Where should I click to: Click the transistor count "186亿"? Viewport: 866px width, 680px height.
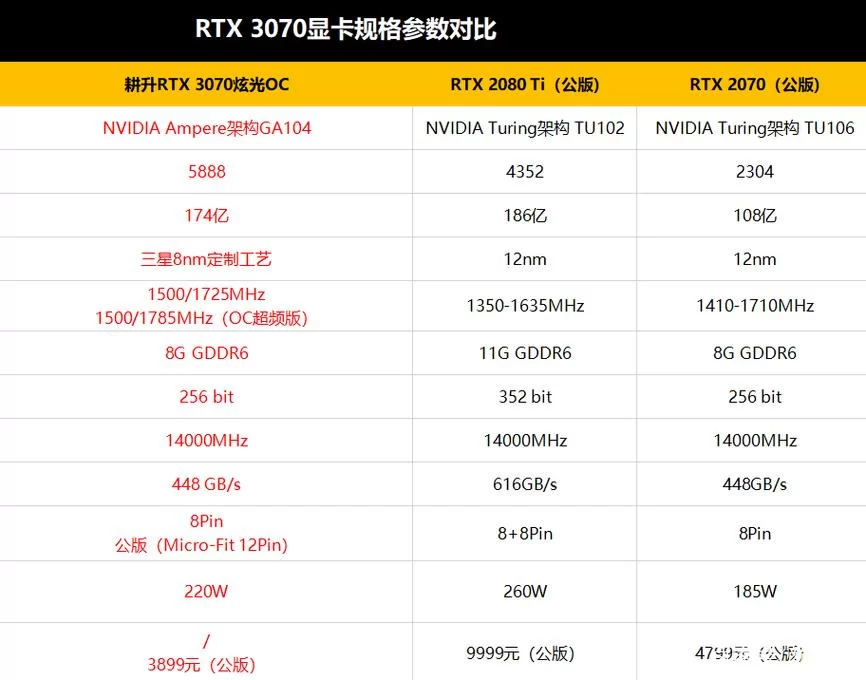(525, 215)
